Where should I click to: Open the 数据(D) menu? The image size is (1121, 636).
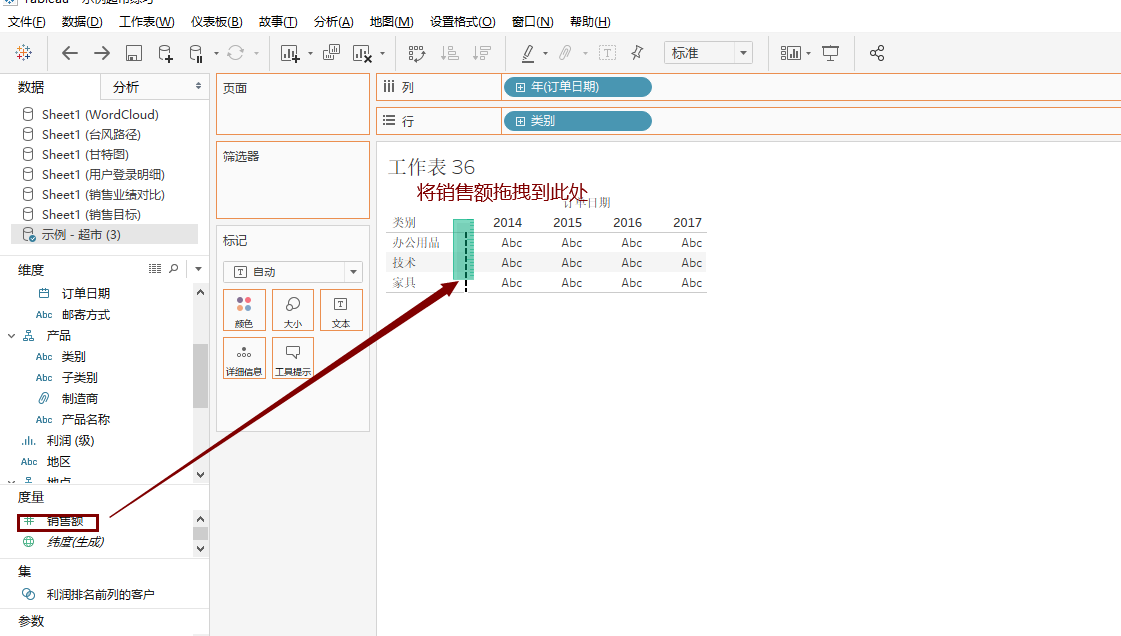click(x=82, y=21)
